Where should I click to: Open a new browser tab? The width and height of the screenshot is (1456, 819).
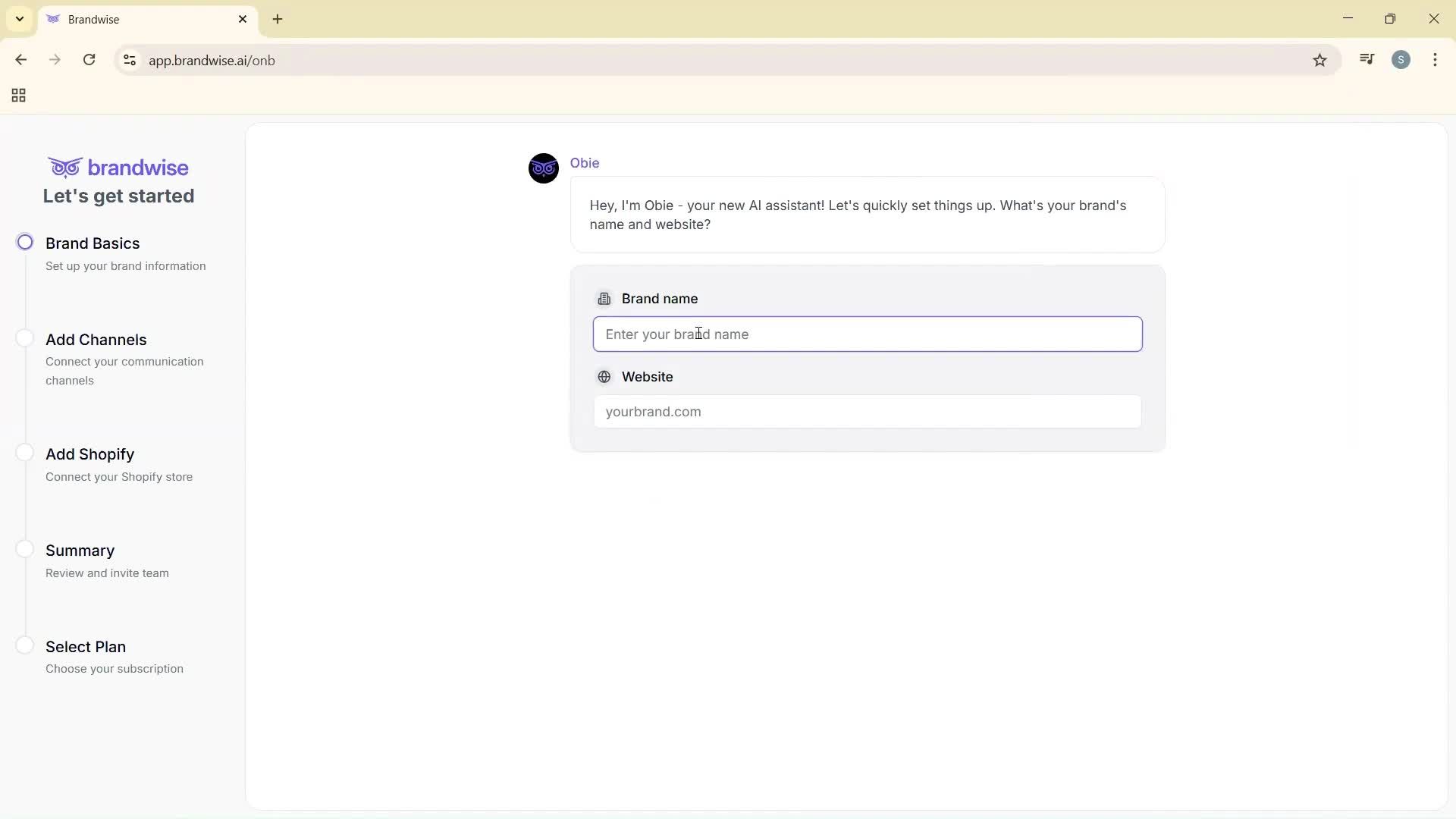[x=278, y=19]
